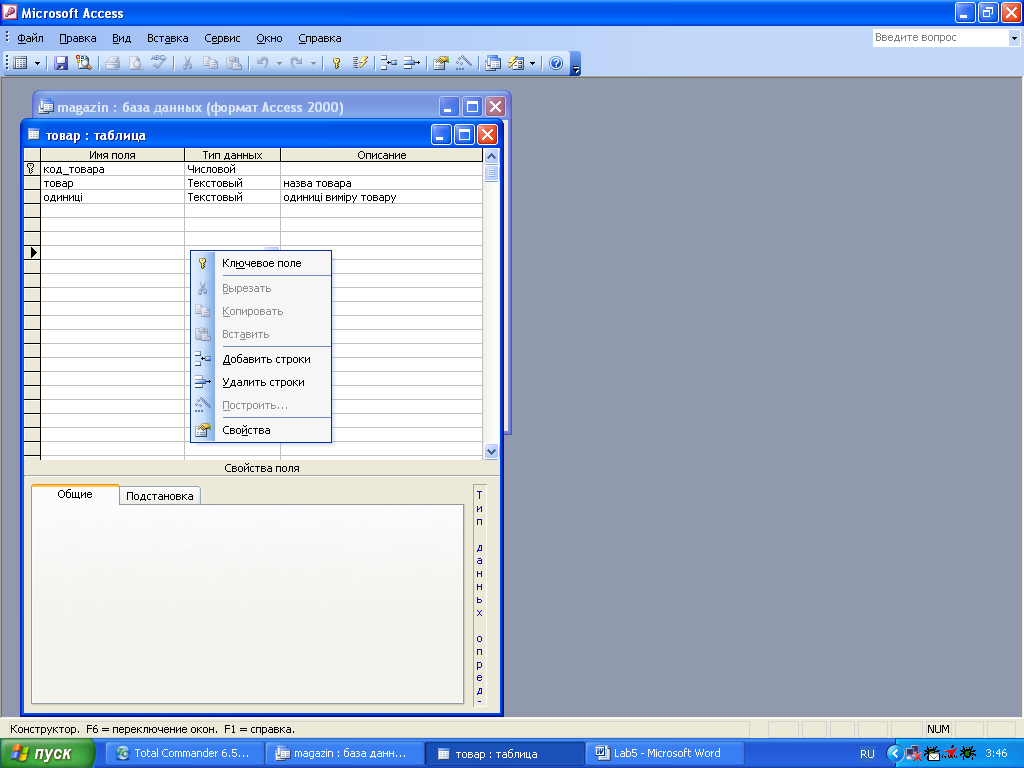Click the Indexes lightning icon in toolbar

tap(360, 63)
